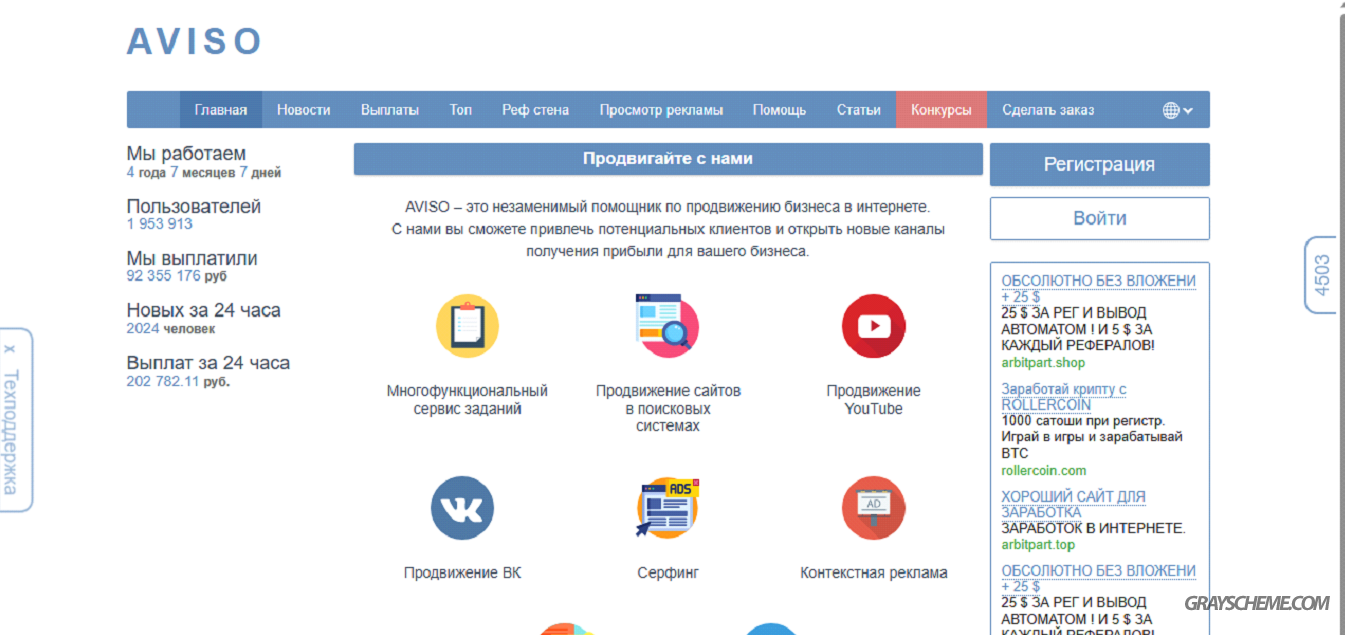Close the Техподдержка tab with its x
Image resolution: width=1345 pixels, height=635 pixels.
click(10, 349)
